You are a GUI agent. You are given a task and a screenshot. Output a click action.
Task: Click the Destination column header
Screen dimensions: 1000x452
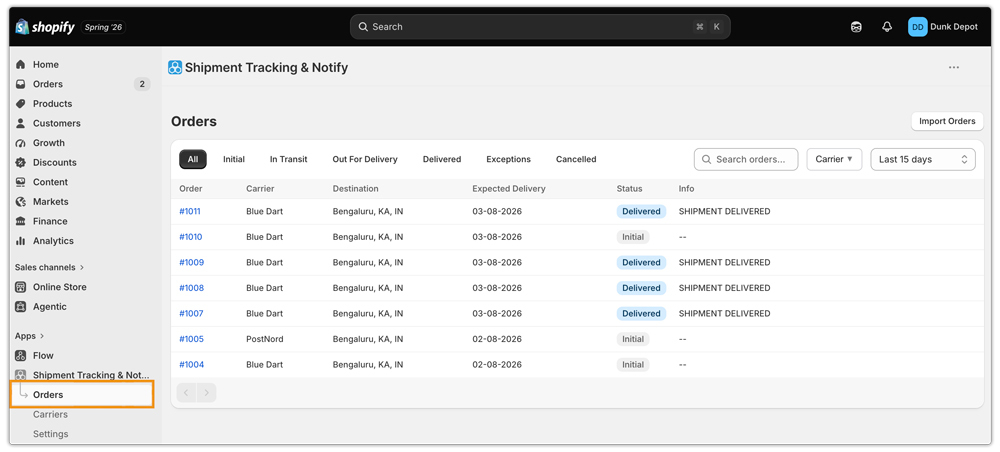coord(355,189)
